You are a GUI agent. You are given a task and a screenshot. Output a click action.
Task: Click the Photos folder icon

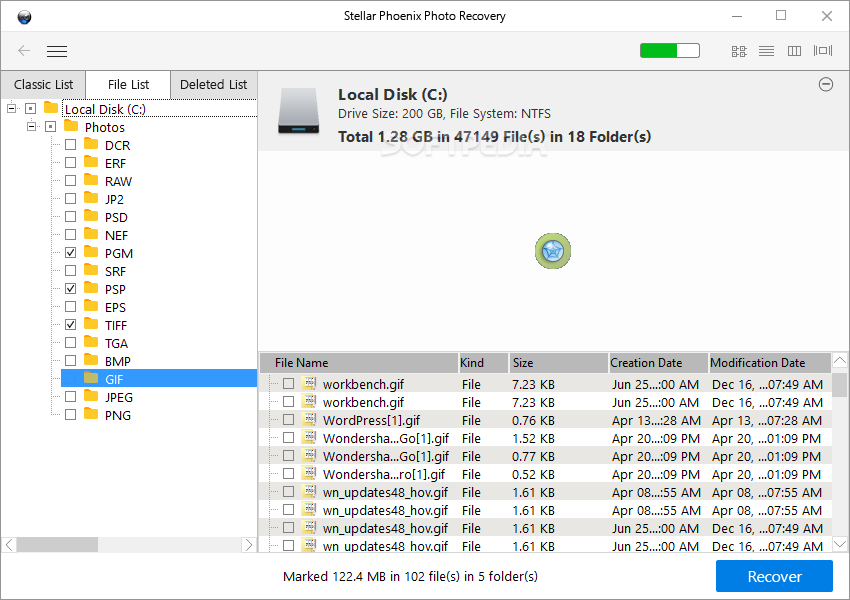71,126
